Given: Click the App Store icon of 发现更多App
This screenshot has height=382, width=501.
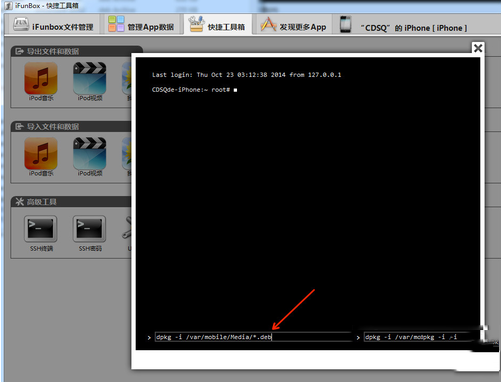Looking at the screenshot, I should tap(268, 24).
